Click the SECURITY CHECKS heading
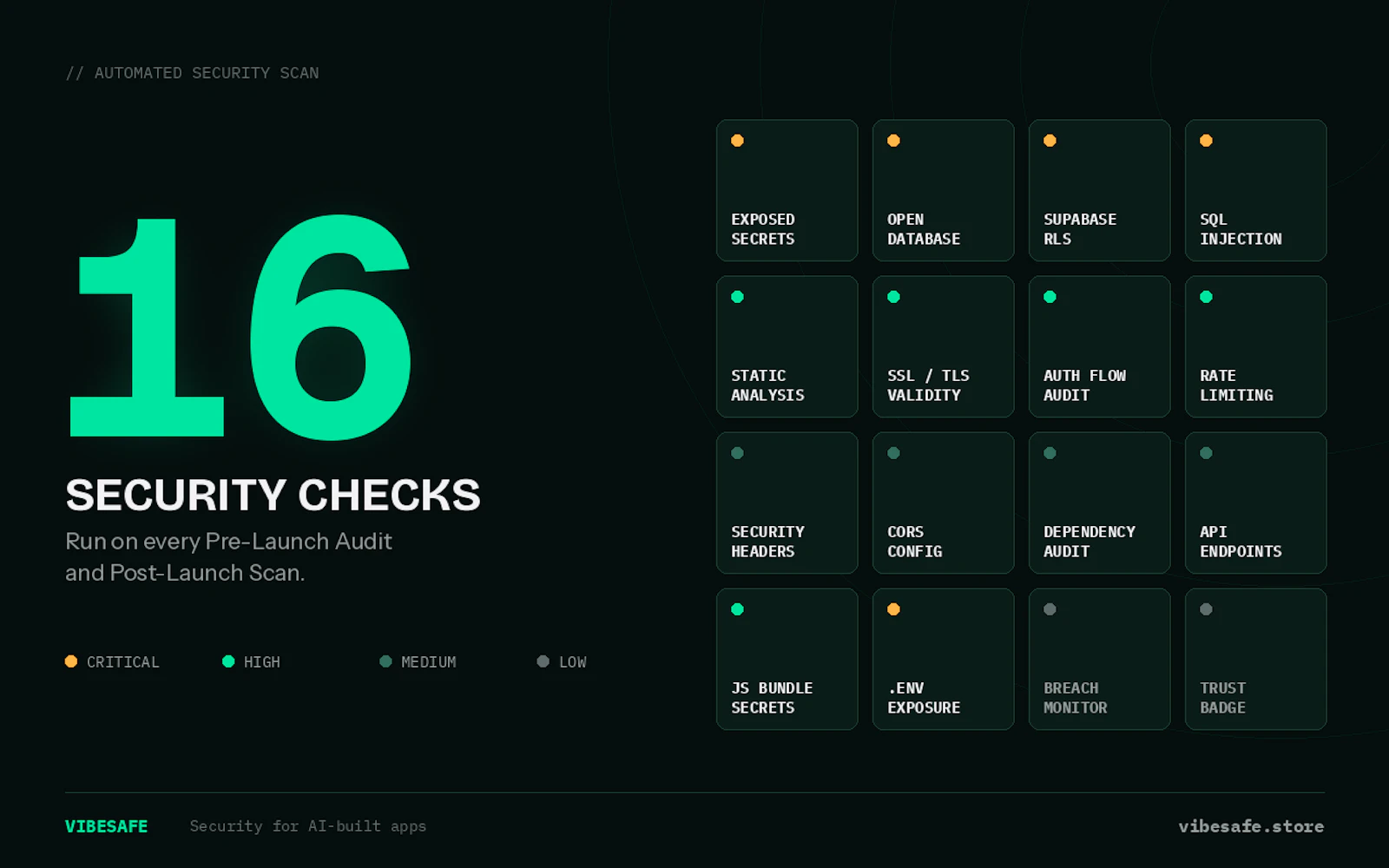 click(273, 495)
